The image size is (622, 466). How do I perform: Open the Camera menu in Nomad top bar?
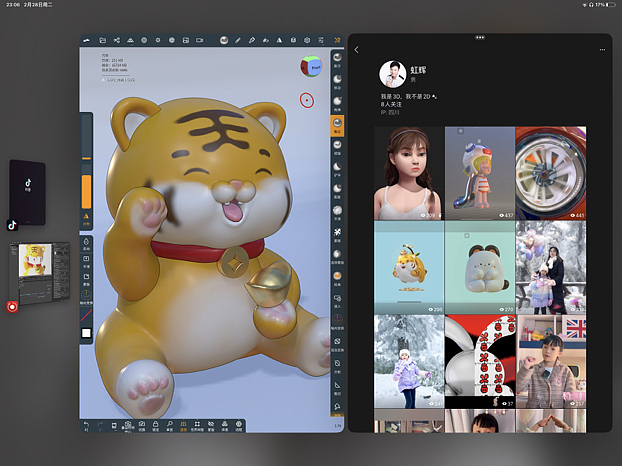click(x=200, y=40)
